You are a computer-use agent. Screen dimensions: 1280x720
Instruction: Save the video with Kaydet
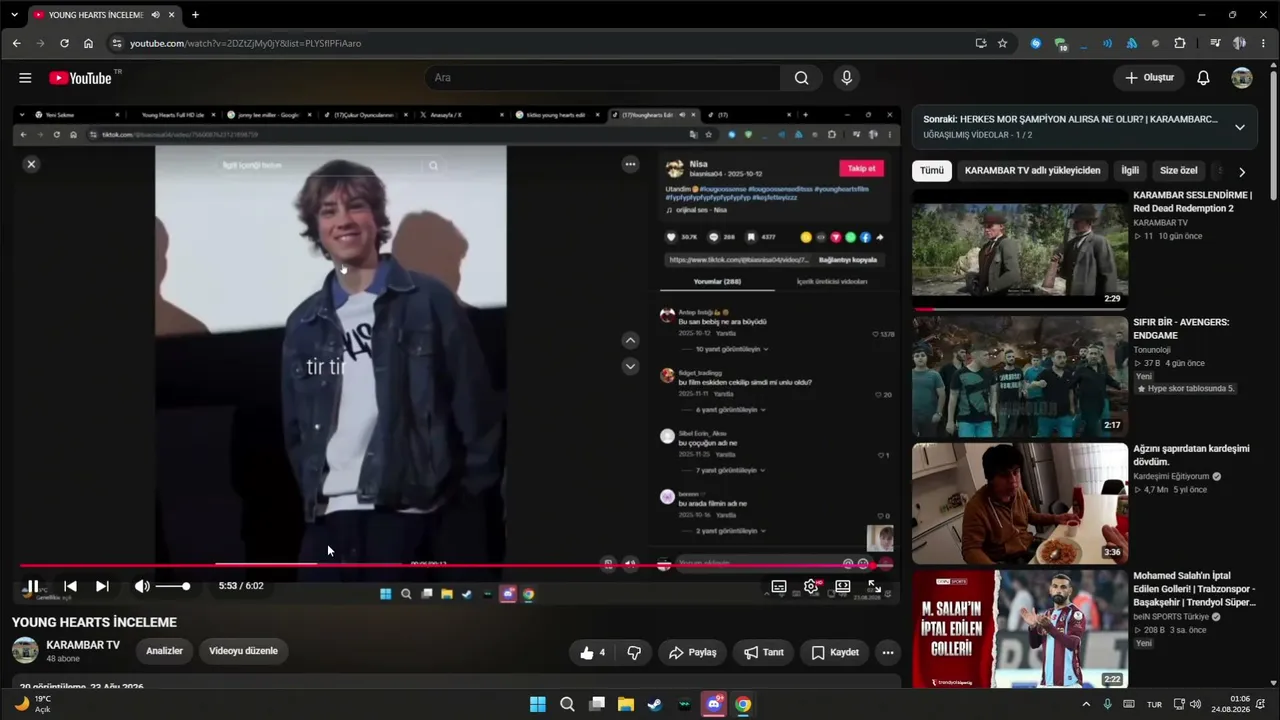(x=835, y=653)
